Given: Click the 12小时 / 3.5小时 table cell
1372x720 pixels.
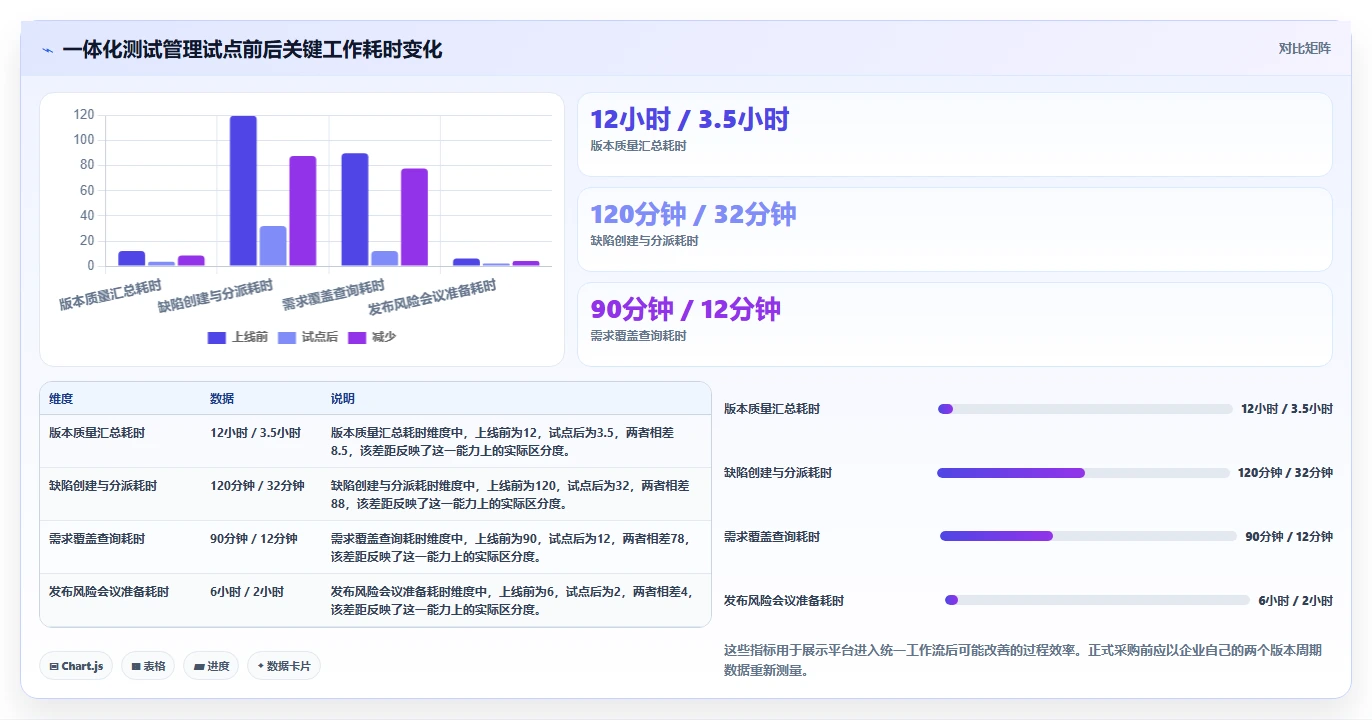Looking at the screenshot, I should (x=256, y=433).
